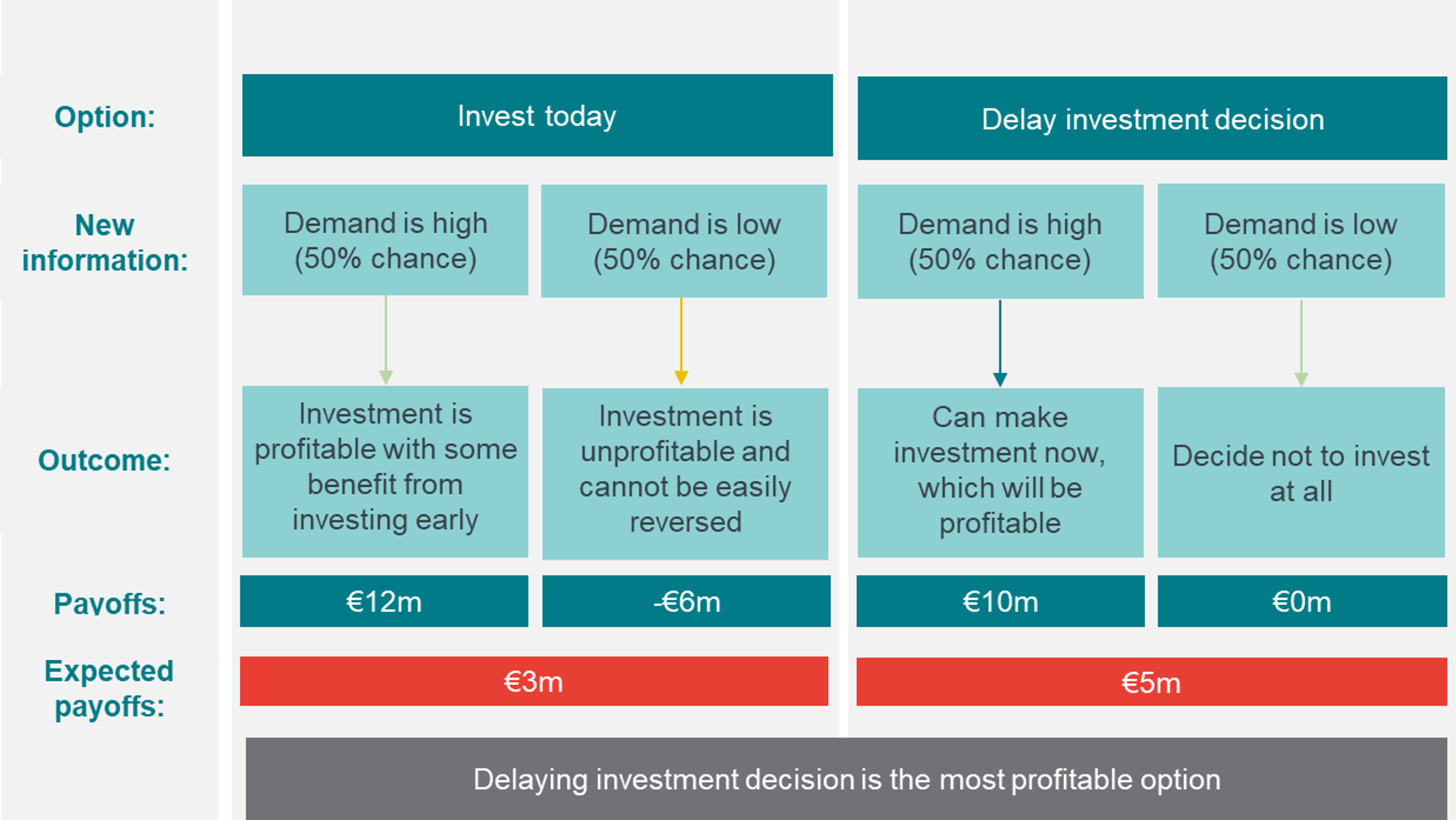Click the €10m payoff box
Image resolution: width=1456 pixels, height=820 pixels.
tap(1000, 601)
